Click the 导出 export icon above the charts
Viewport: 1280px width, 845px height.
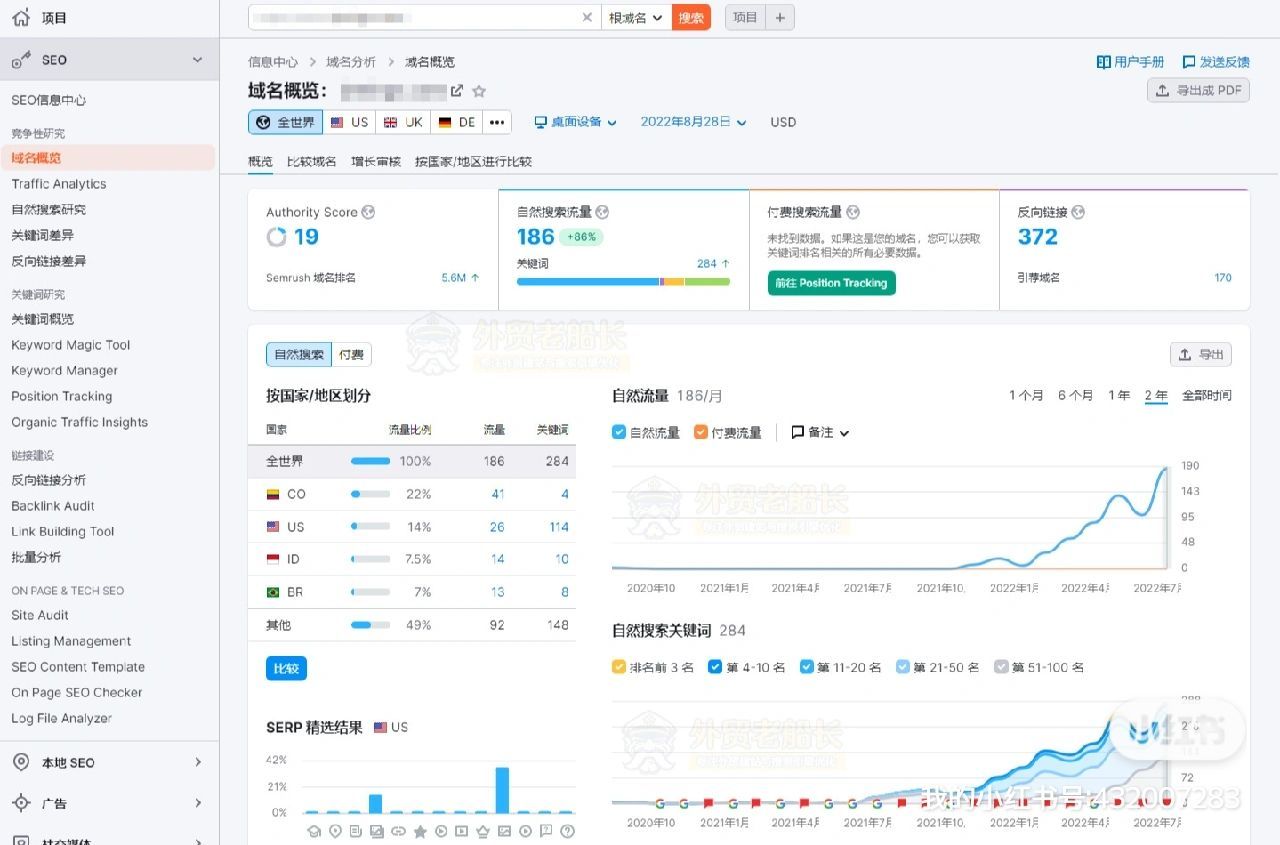tap(1200, 354)
